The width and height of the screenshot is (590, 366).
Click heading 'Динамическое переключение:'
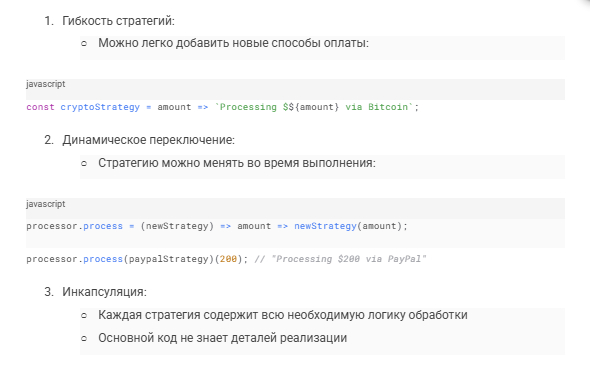coord(149,140)
